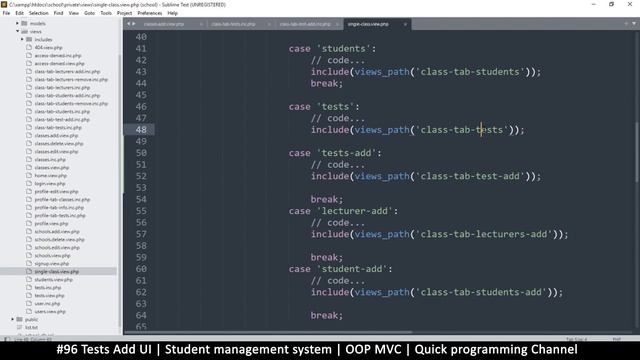The image size is (640, 360).
Task: Open class-tab-tests.inc.php in the sidebar
Action: point(58,127)
